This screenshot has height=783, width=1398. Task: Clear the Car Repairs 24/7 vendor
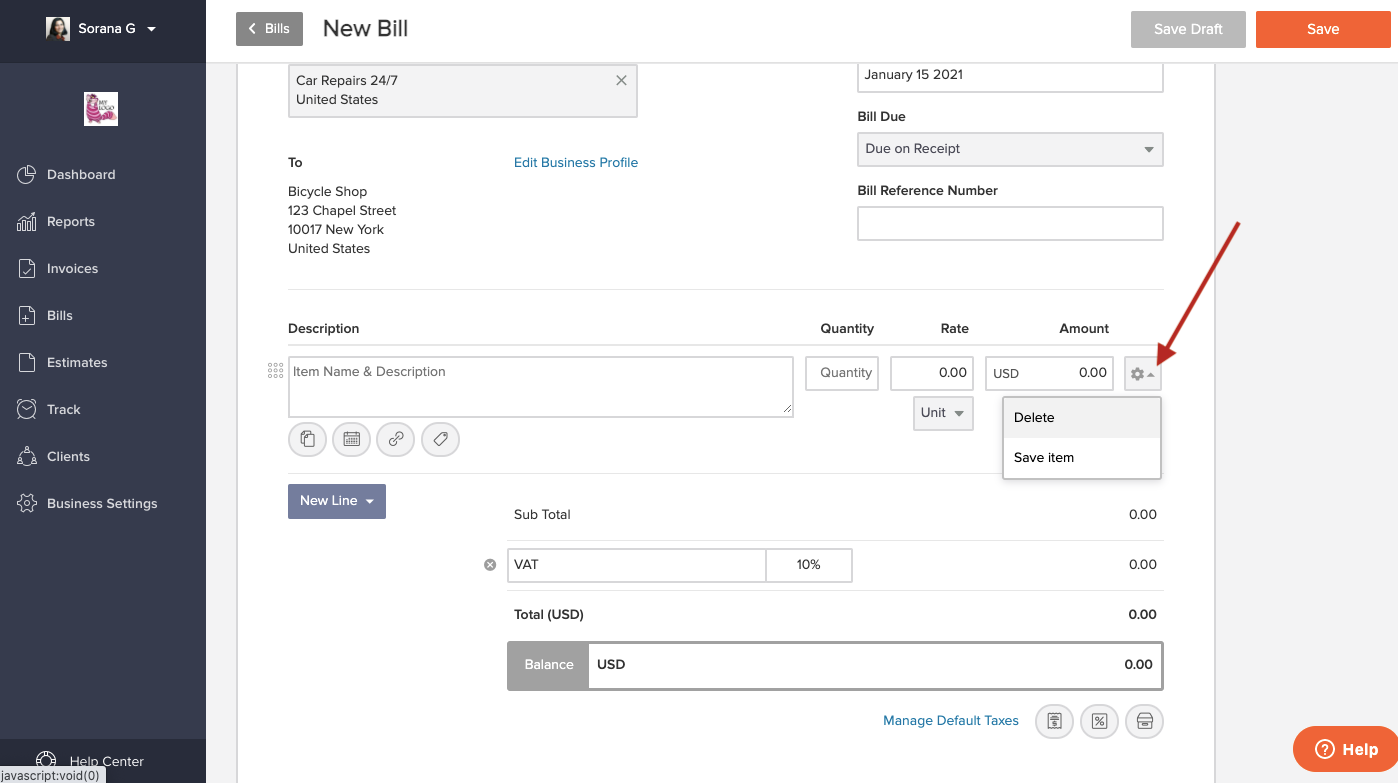tap(621, 81)
